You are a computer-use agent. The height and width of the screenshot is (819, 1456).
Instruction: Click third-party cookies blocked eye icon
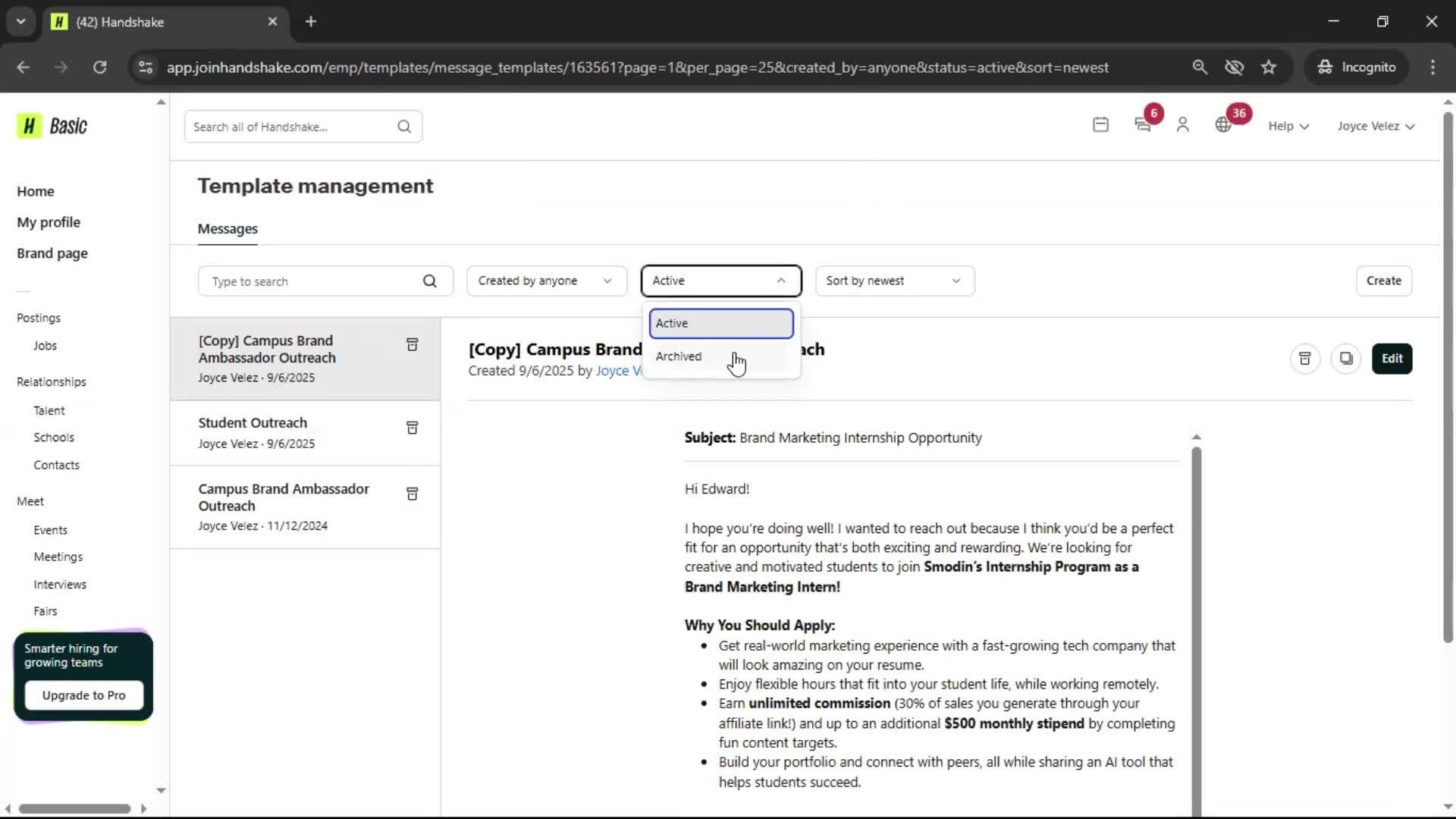tap(1234, 67)
